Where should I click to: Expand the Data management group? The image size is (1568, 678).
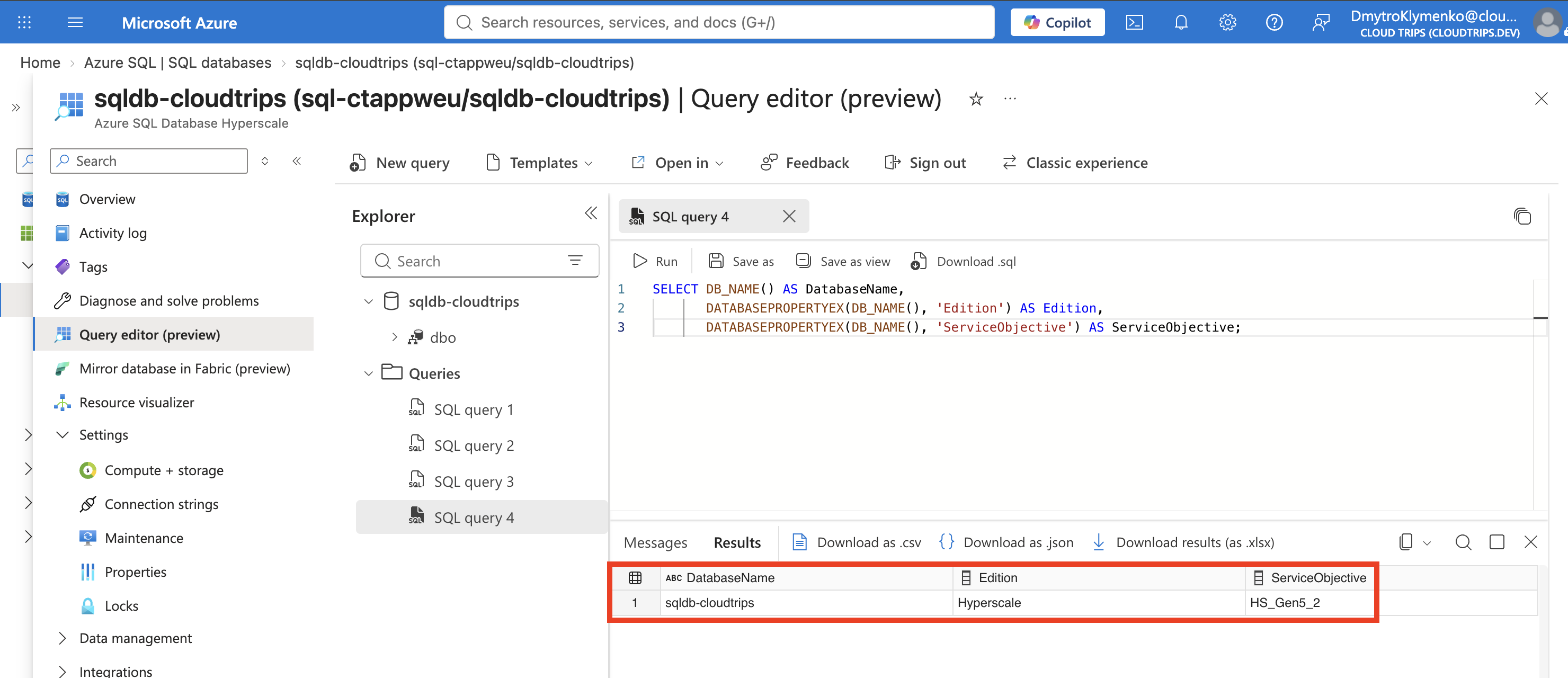62,638
